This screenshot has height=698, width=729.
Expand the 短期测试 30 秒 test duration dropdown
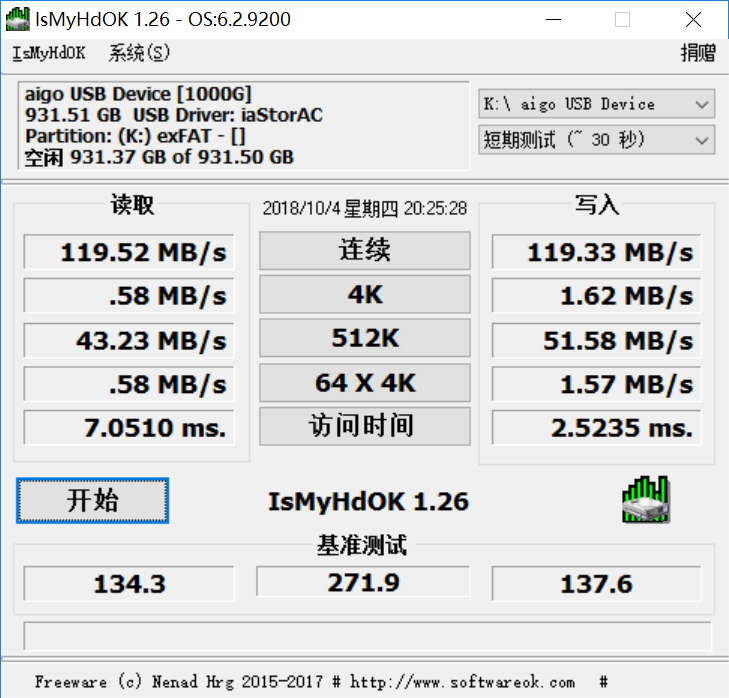click(x=596, y=140)
